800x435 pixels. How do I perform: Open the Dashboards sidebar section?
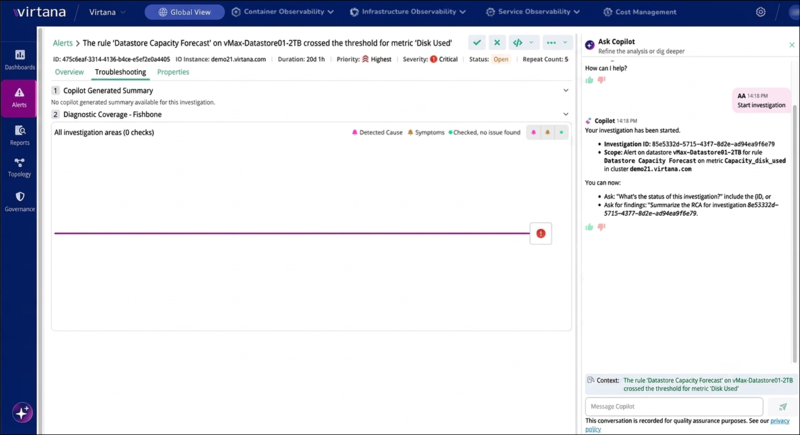tap(19, 60)
